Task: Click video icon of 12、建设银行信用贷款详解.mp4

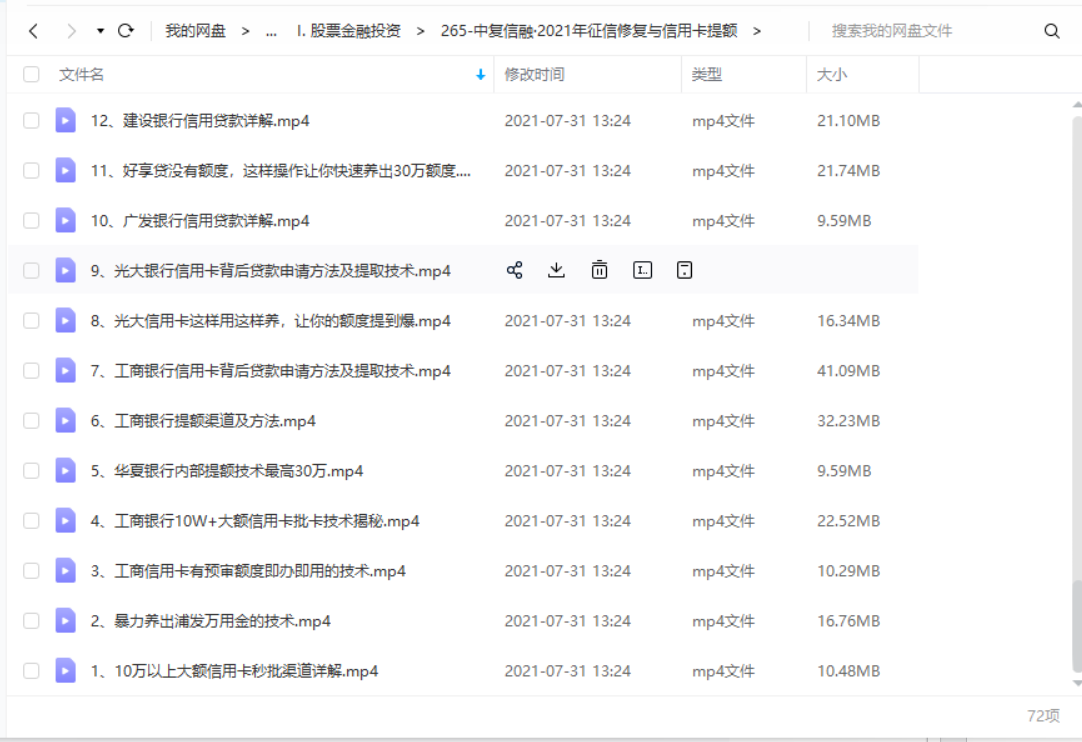Action: 66,120
